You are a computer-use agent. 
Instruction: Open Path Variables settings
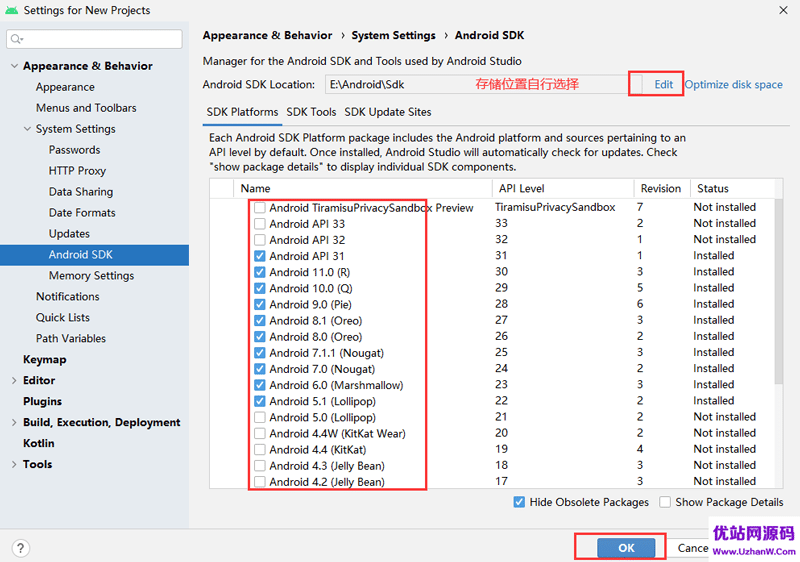(x=70, y=339)
